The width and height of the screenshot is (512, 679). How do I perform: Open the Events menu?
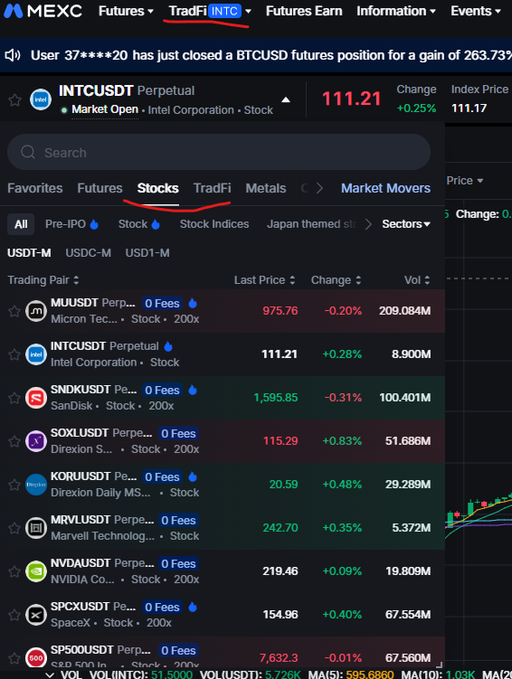[x=476, y=11]
